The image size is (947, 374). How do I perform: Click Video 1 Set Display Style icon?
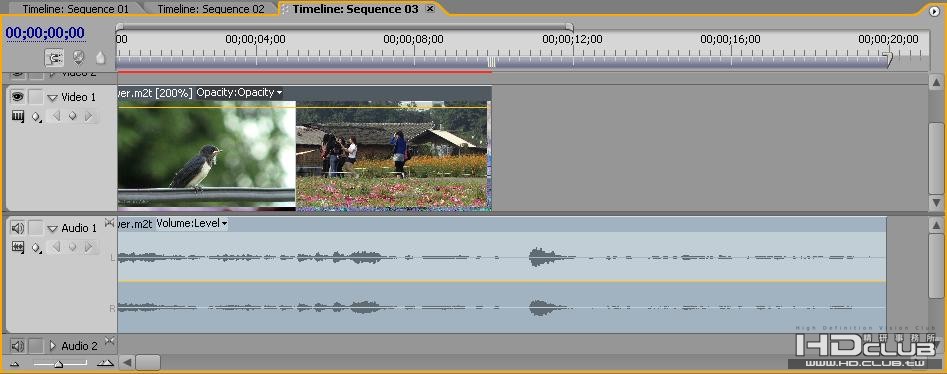(x=18, y=116)
